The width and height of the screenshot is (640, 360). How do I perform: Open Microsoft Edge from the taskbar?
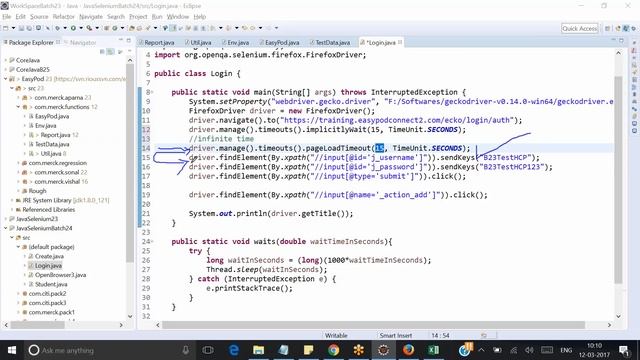click(x=233, y=350)
